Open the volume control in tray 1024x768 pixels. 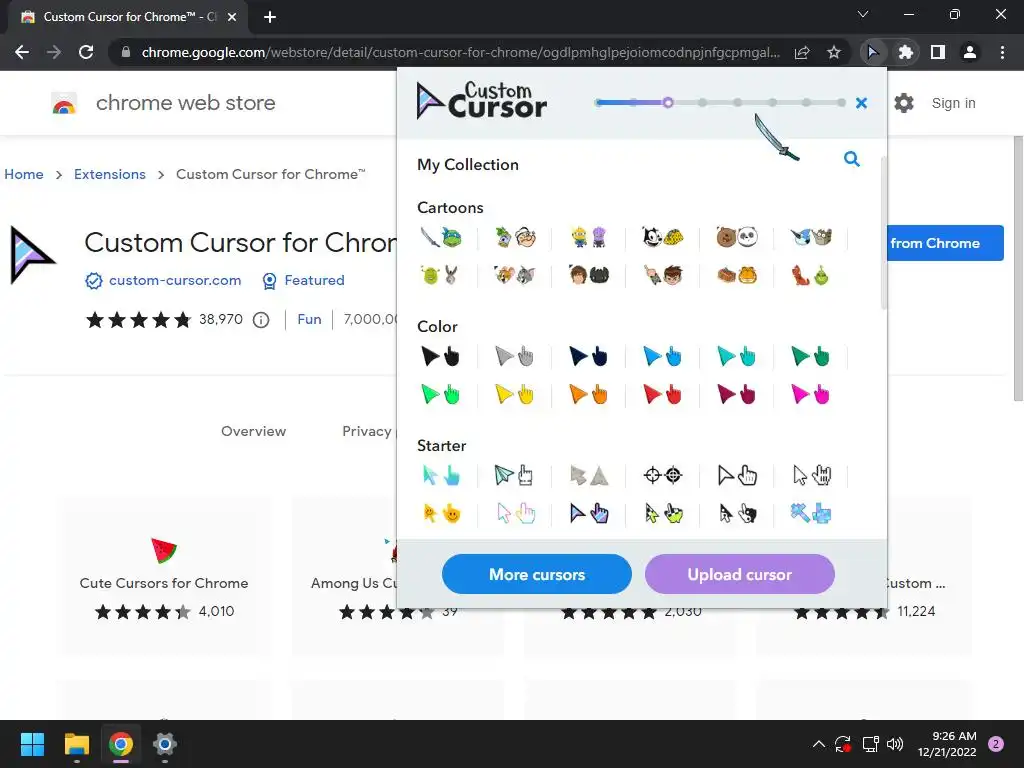tap(895, 744)
